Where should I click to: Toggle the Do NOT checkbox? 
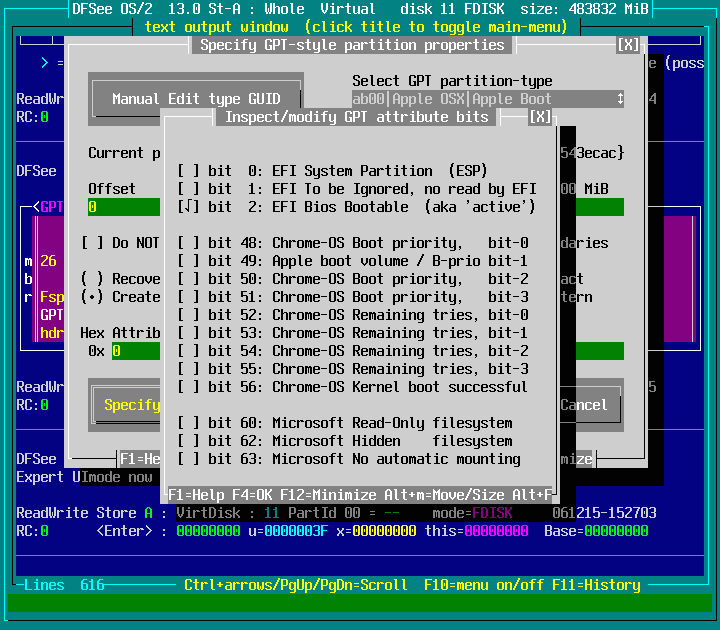click(x=92, y=243)
